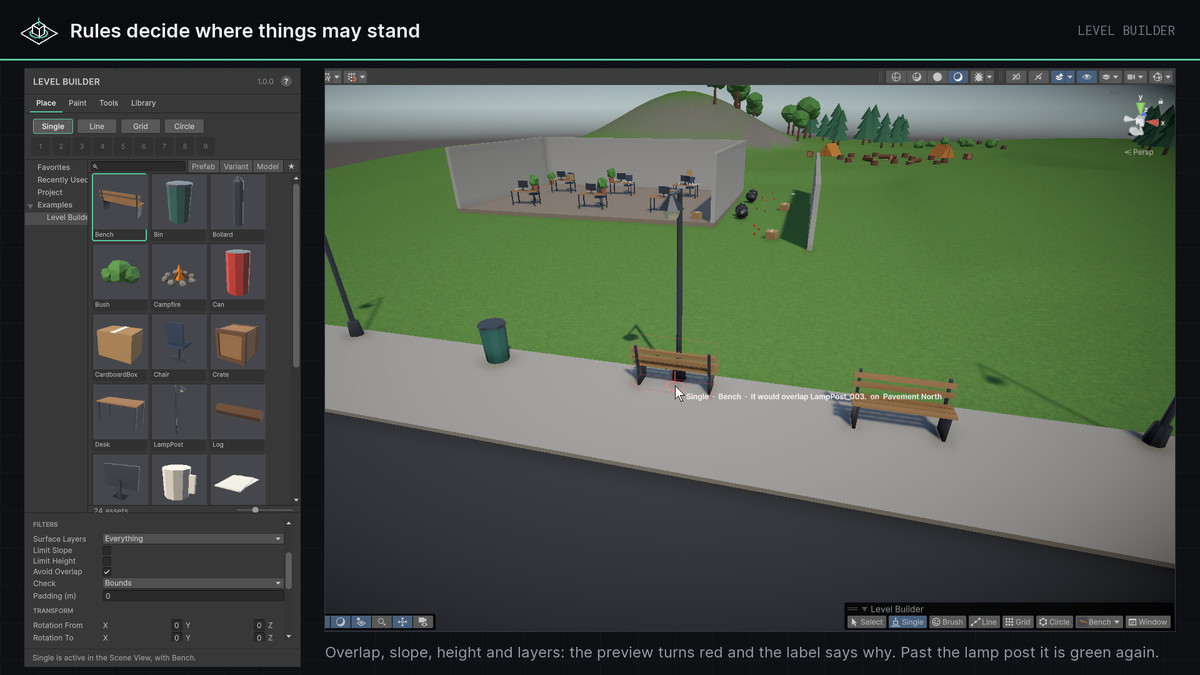Adjust the thumbnail size slider

tap(256, 510)
